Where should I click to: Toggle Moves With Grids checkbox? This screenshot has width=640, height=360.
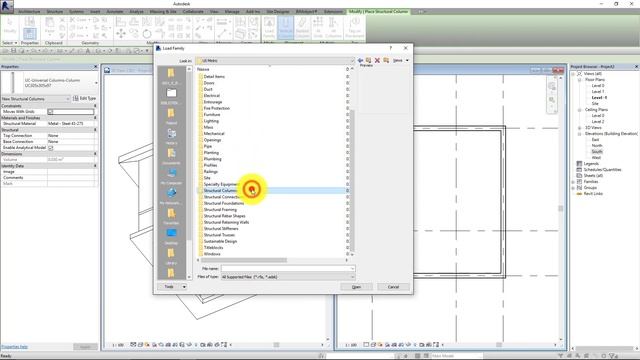51,111
